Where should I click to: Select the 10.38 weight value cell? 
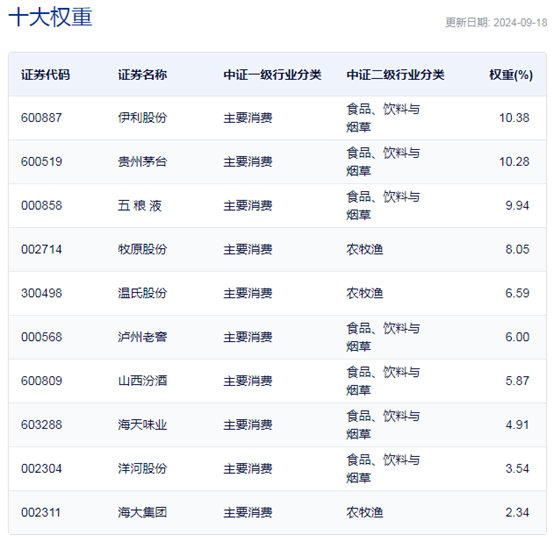click(514, 118)
